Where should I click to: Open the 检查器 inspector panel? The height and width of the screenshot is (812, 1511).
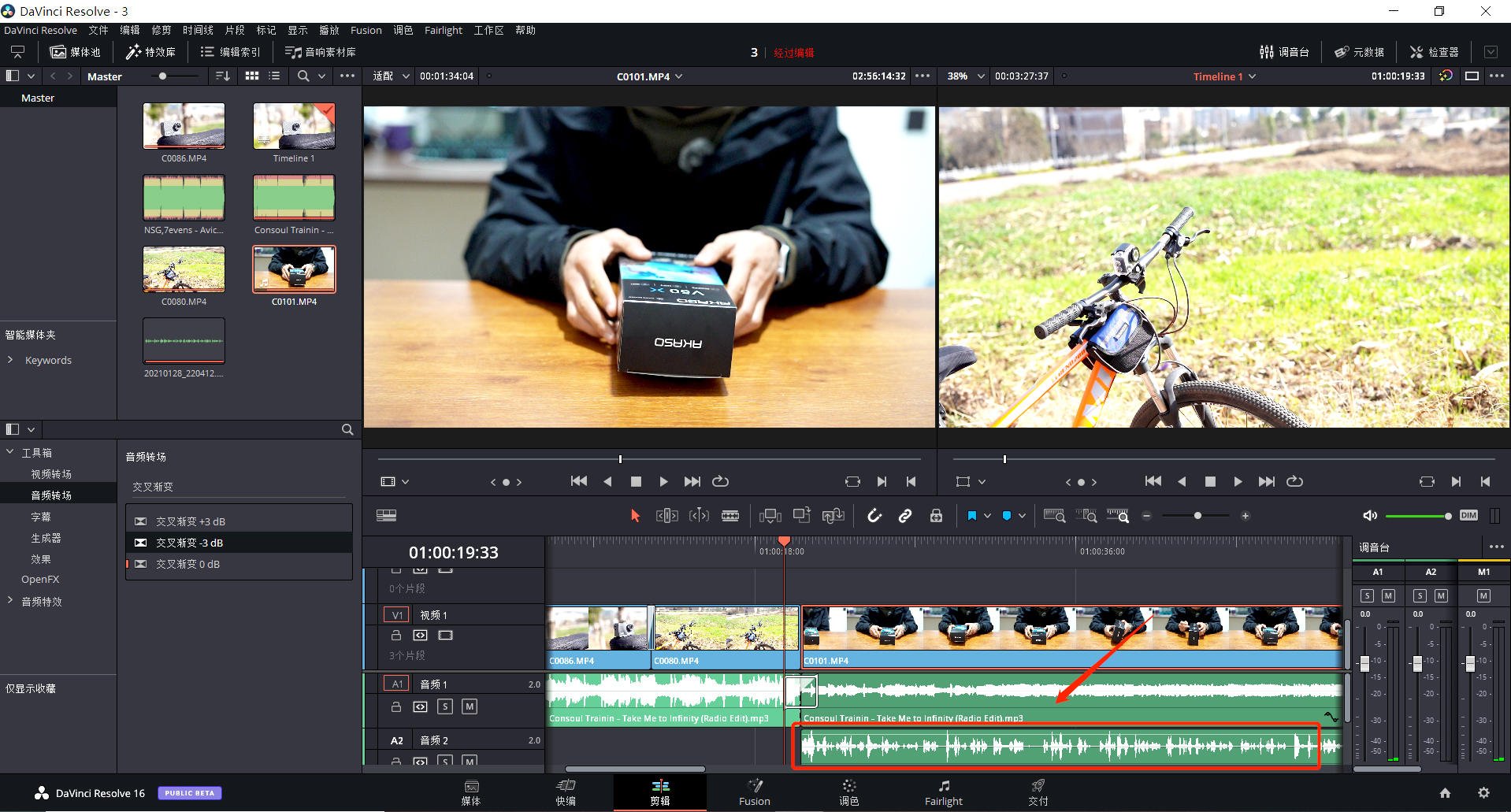1434,52
